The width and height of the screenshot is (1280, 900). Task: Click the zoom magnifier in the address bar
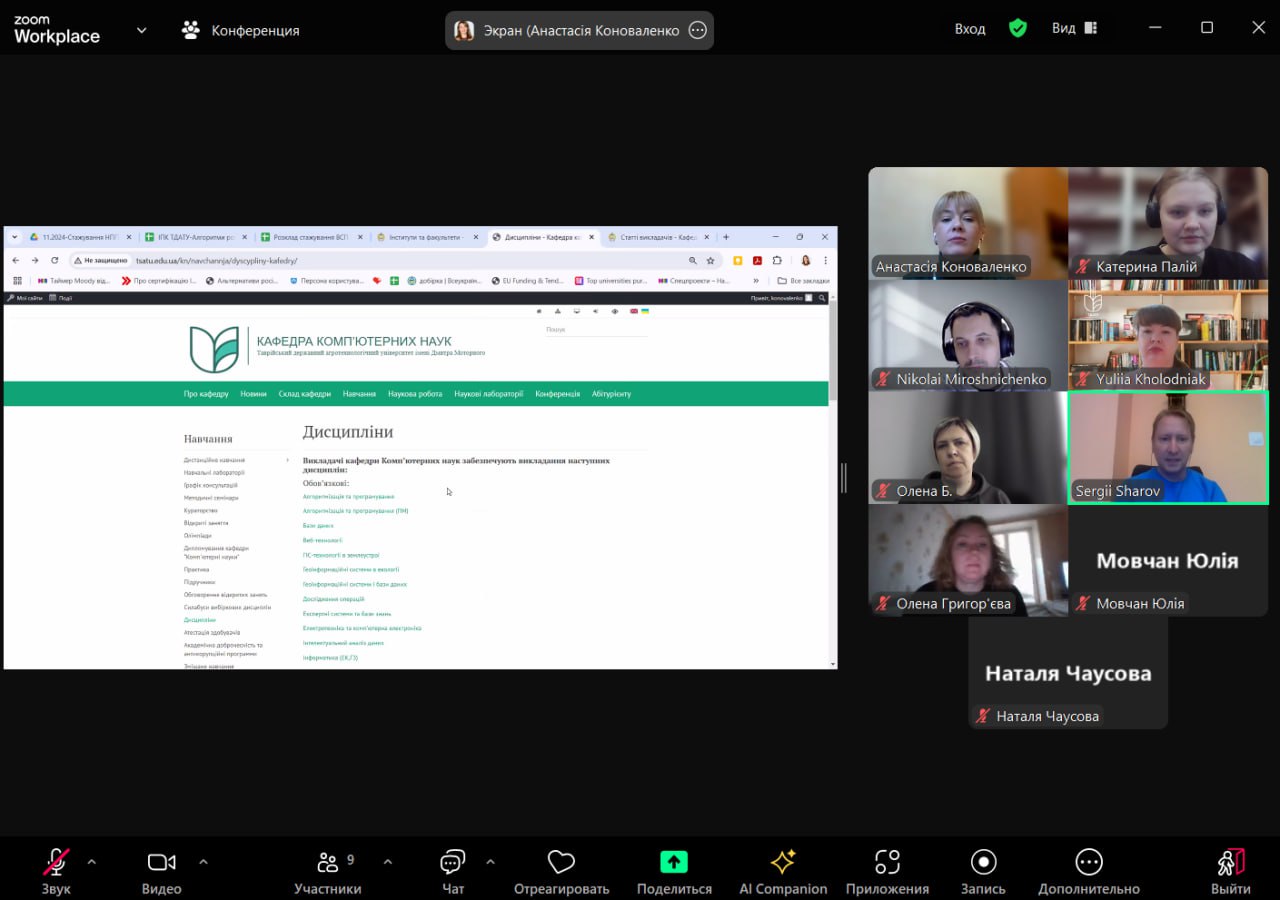point(693,260)
